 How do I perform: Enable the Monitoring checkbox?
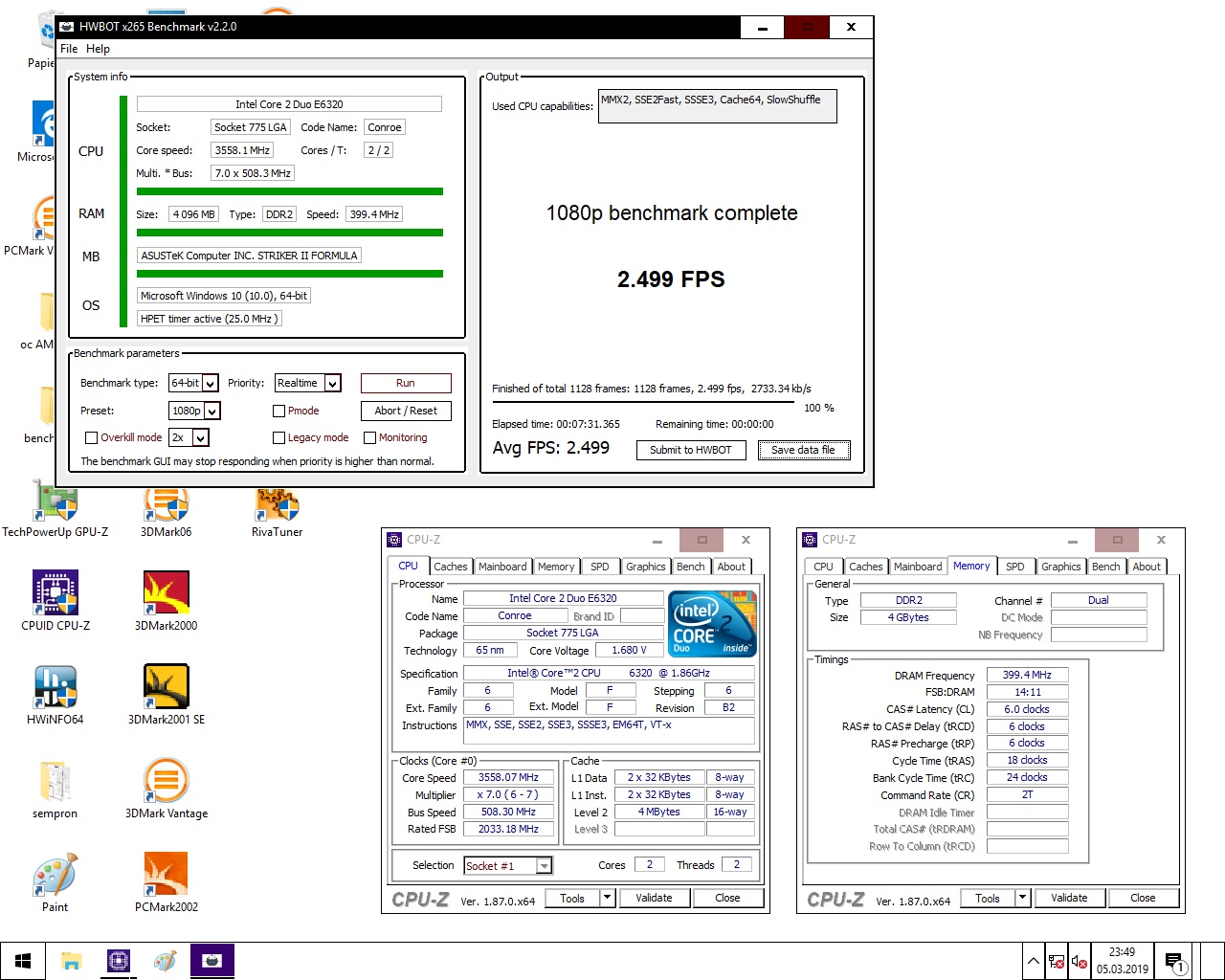(x=369, y=437)
